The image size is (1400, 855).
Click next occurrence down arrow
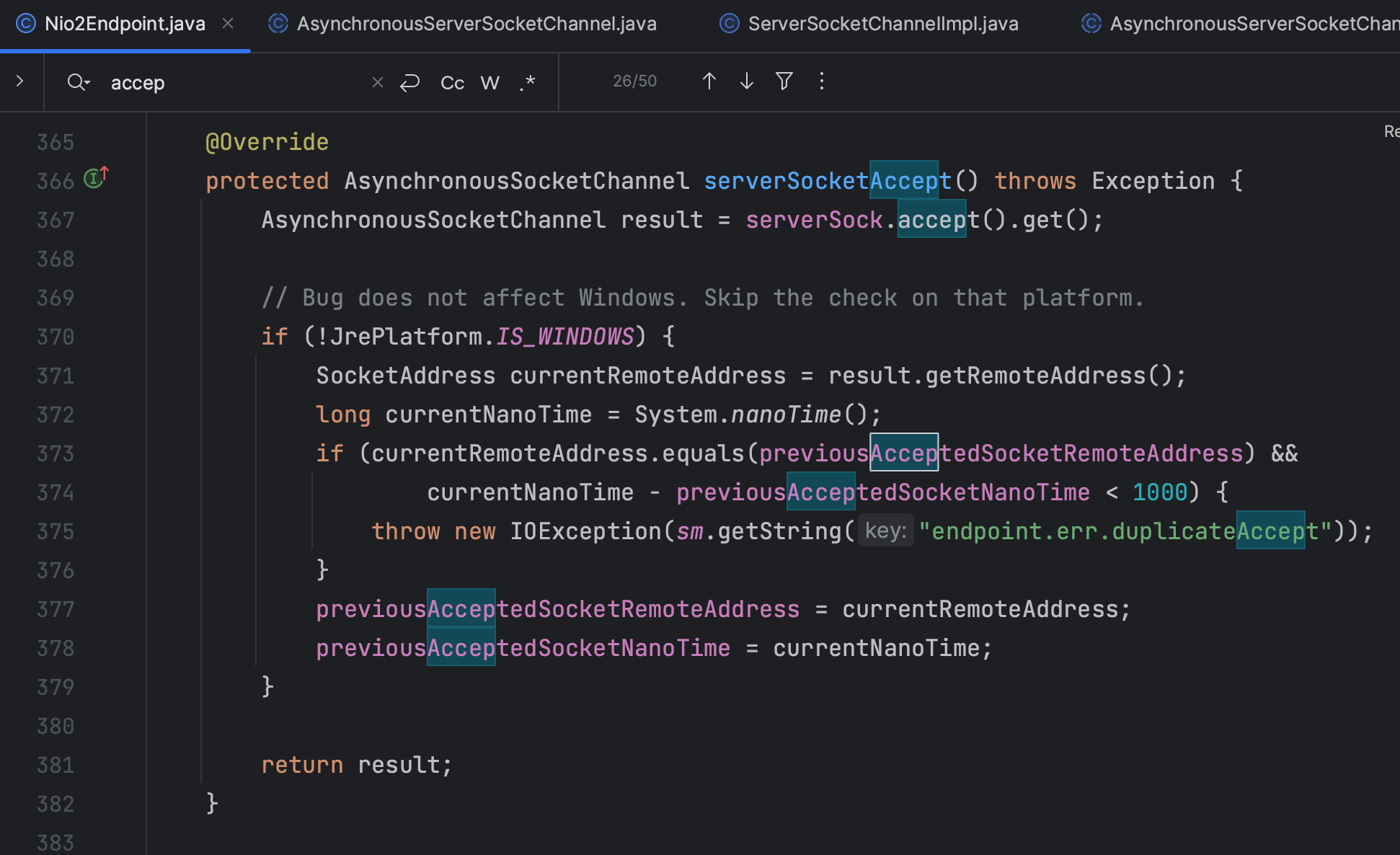[746, 81]
